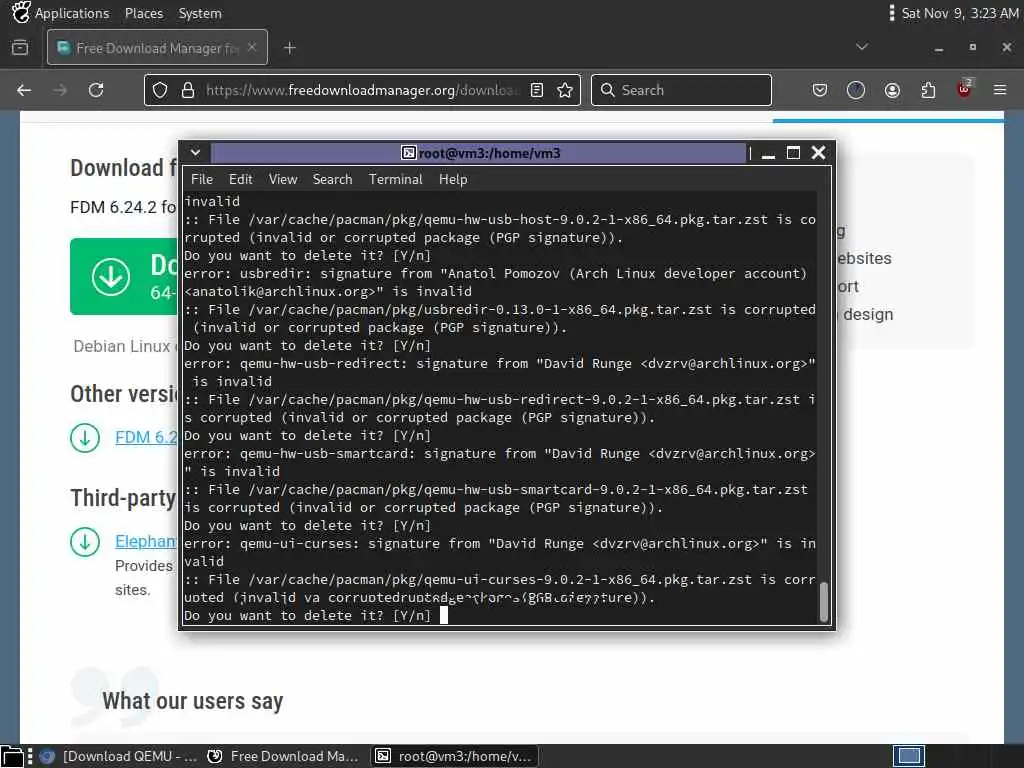Click the round toolbar icon beside Pocket
This screenshot has width=1024, height=768.
[x=856, y=90]
